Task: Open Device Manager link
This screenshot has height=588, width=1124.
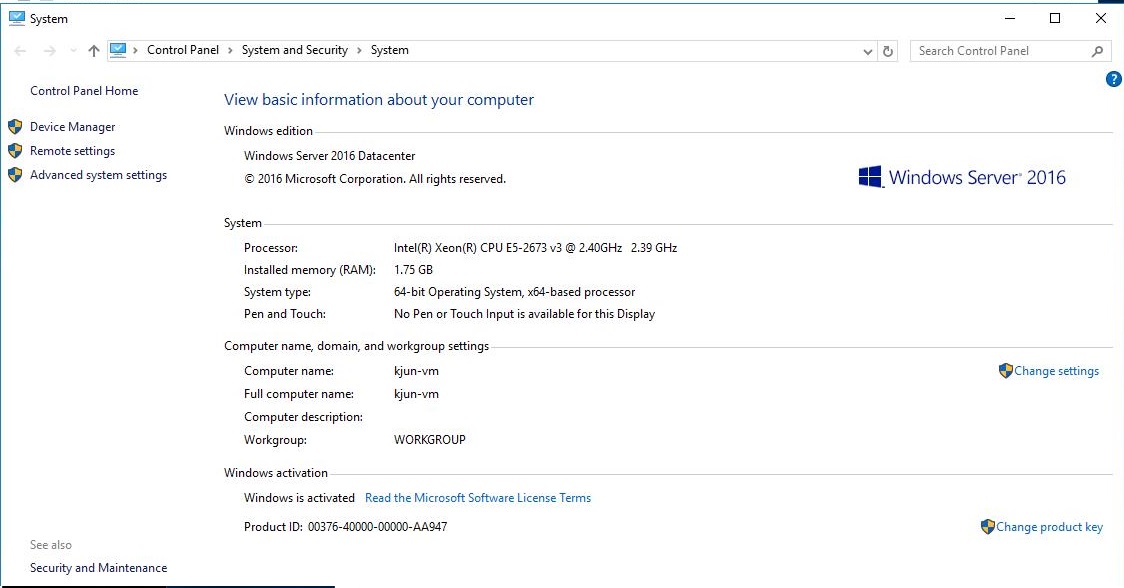Action: click(x=72, y=127)
